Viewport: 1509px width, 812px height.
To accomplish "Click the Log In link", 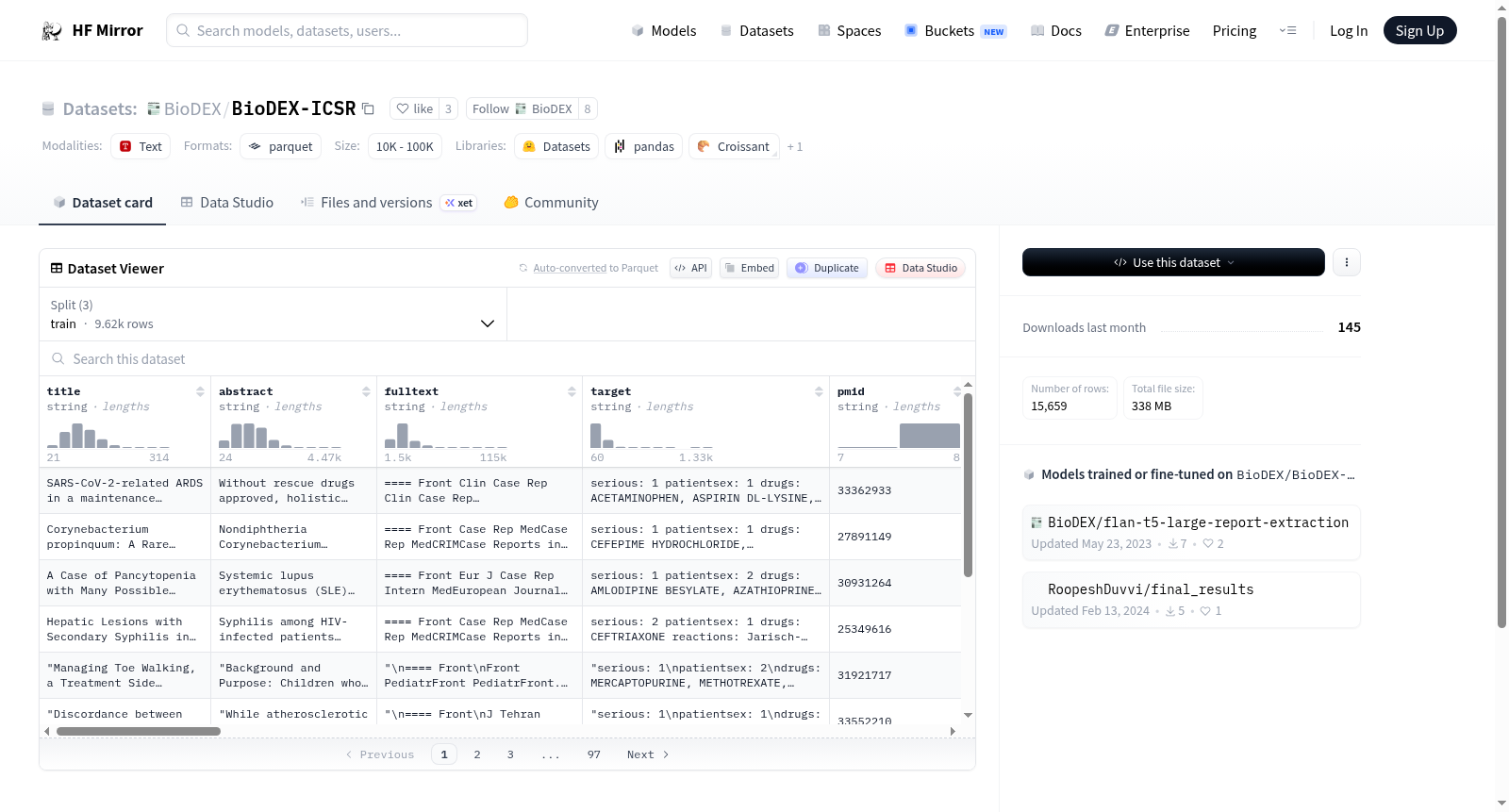I will pyautogui.click(x=1349, y=31).
